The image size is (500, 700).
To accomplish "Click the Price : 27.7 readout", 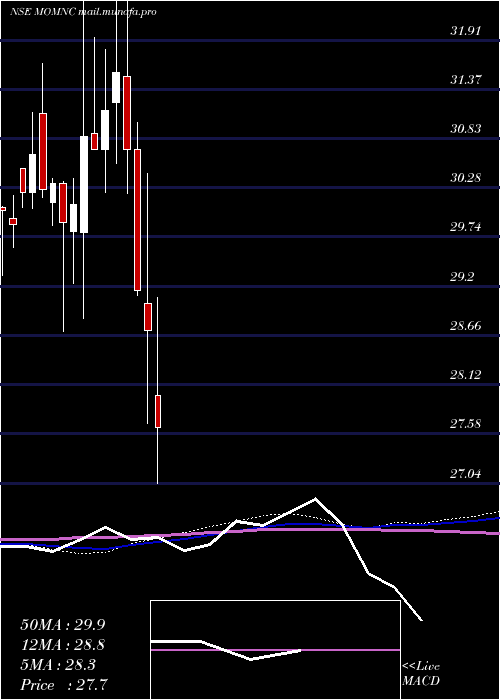I will 63,684.
